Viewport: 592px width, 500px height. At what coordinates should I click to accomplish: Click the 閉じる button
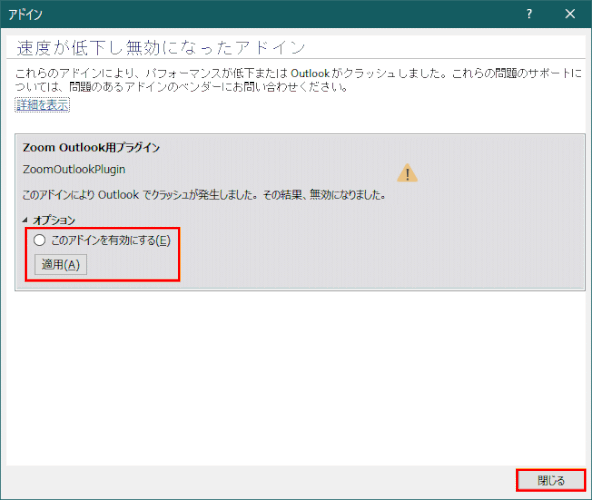[x=551, y=480]
